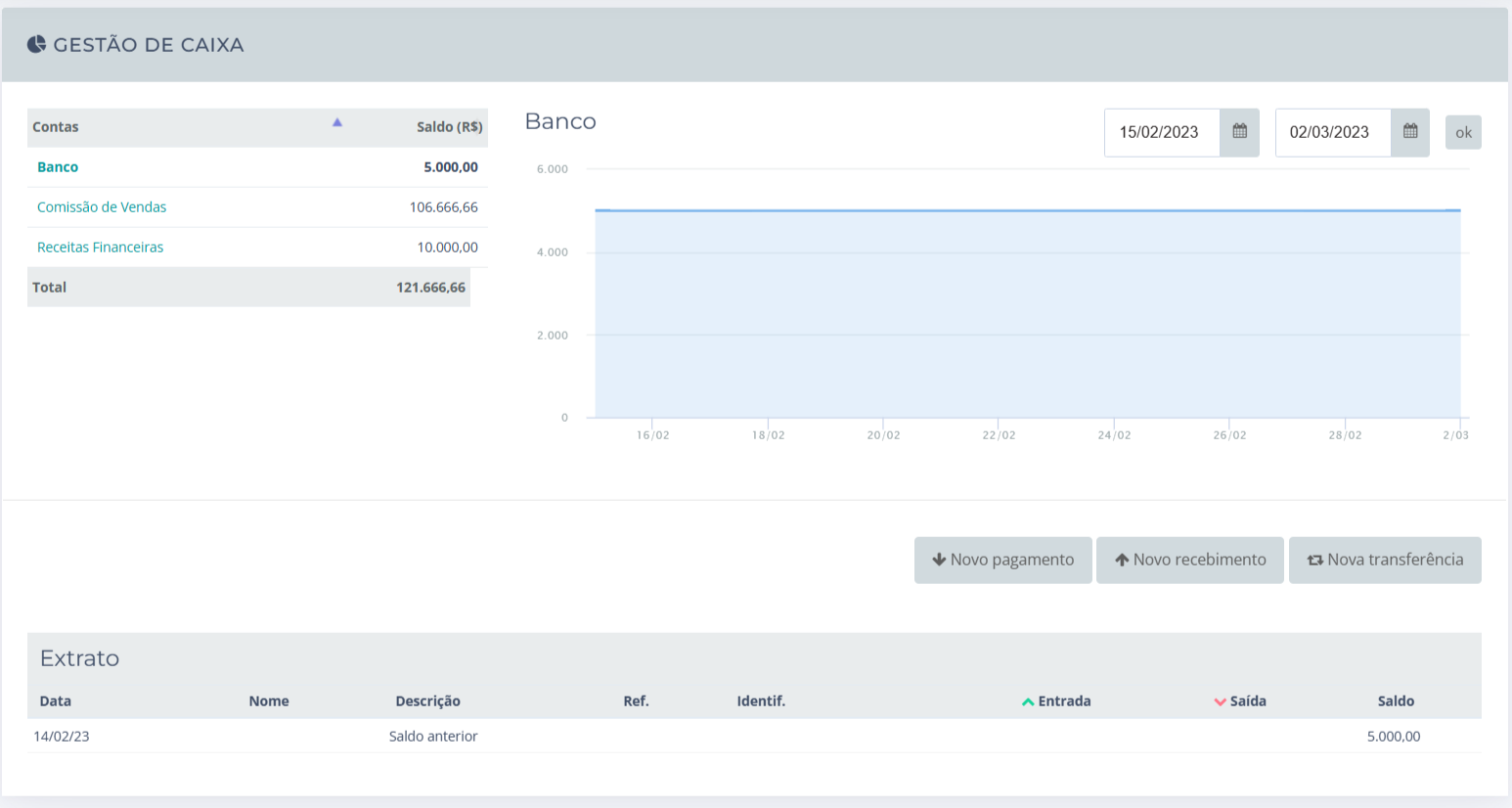Open the start date calendar picker icon
Image resolution: width=1512 pixels, height=808 pixels.
pyautogui.click(x=1239, y=132)
